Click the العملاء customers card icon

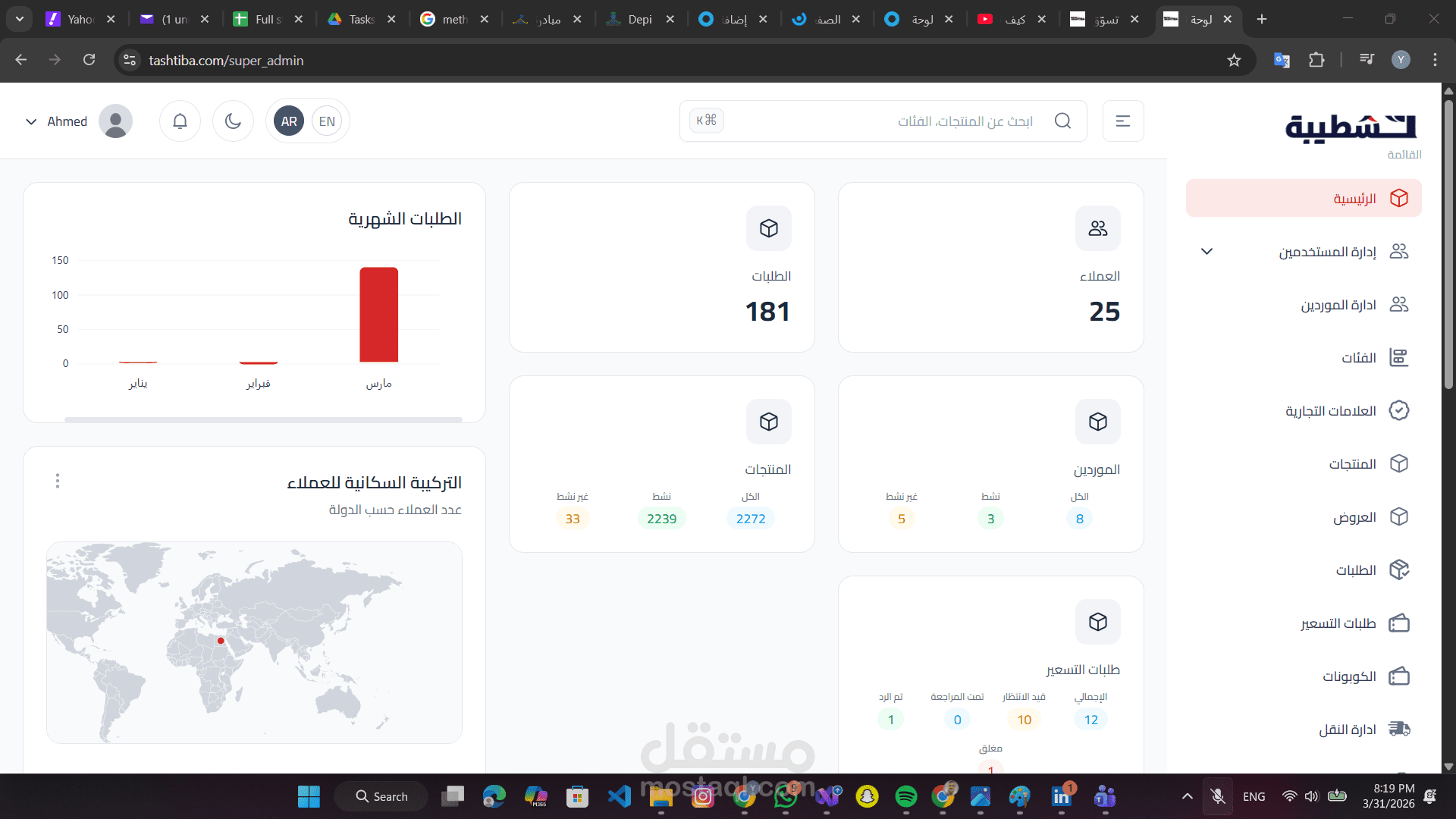tap(1097, 228)
